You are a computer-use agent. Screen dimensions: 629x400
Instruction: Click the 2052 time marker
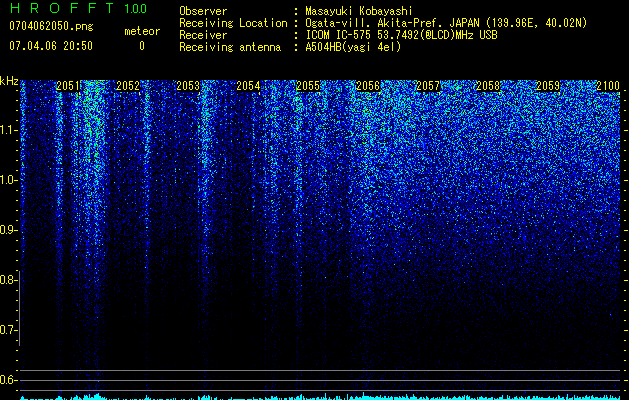tap(128, 86)
